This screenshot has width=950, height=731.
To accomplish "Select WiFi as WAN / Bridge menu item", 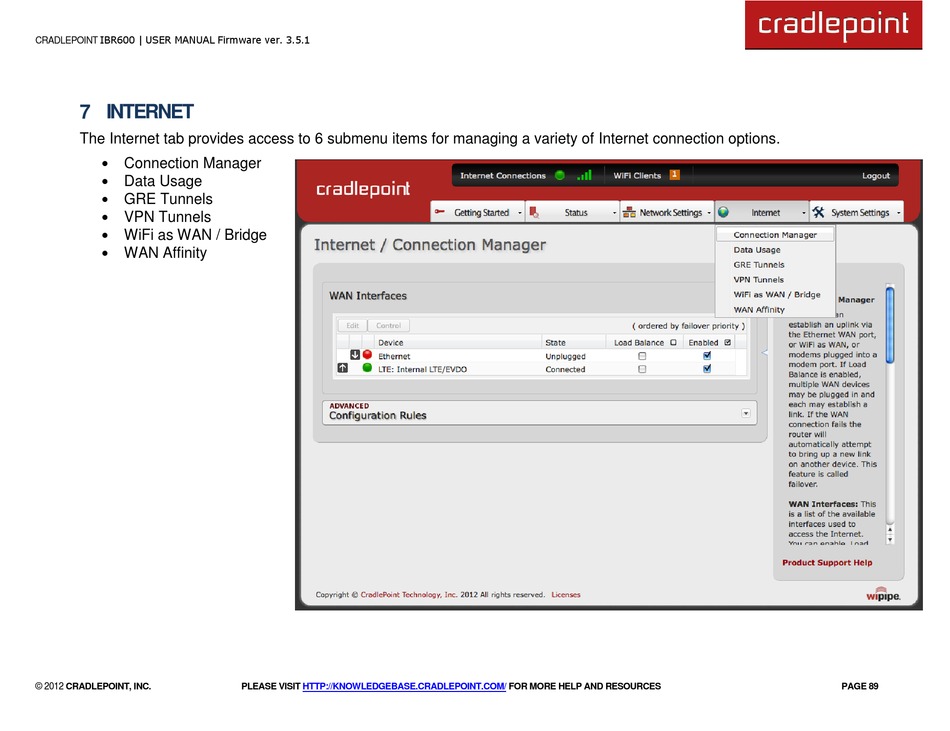I will (x=775, y=294).
